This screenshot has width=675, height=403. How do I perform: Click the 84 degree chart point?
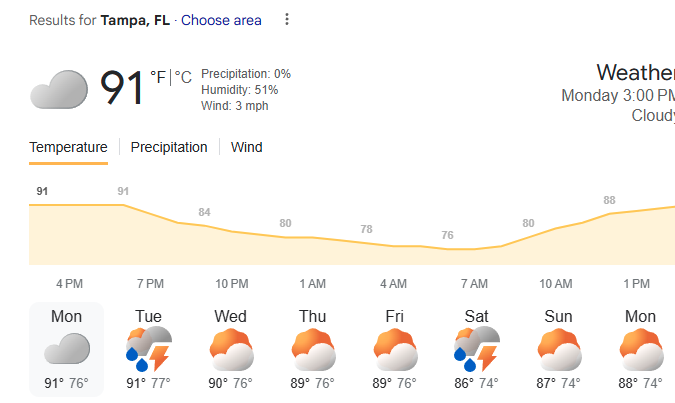tap(204, 225)
